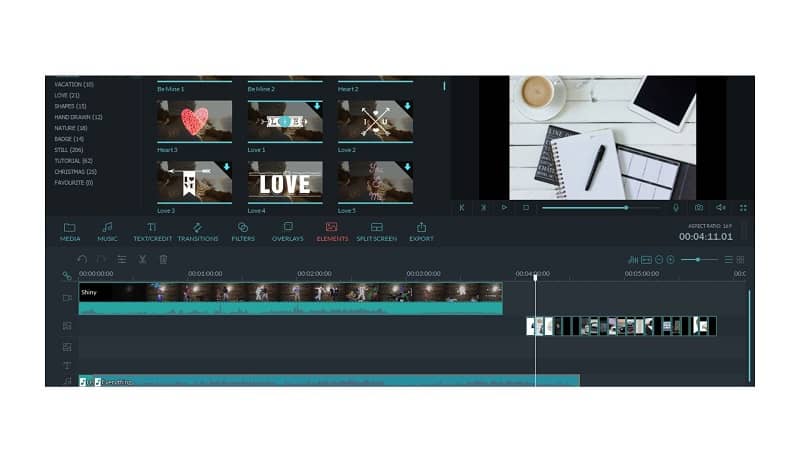Select the second picture-in-picture track icon
This screenshot has height=450, width=800.
pos(67,347)
